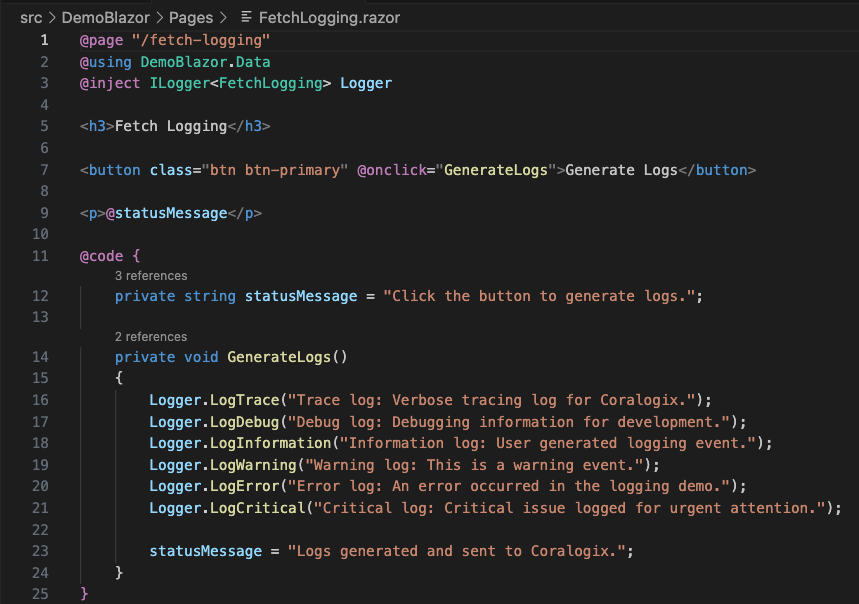Click the GenerateLogs method name on line 14
The image size is (859, 604).
pyautogui.click(x=279, y=357)
